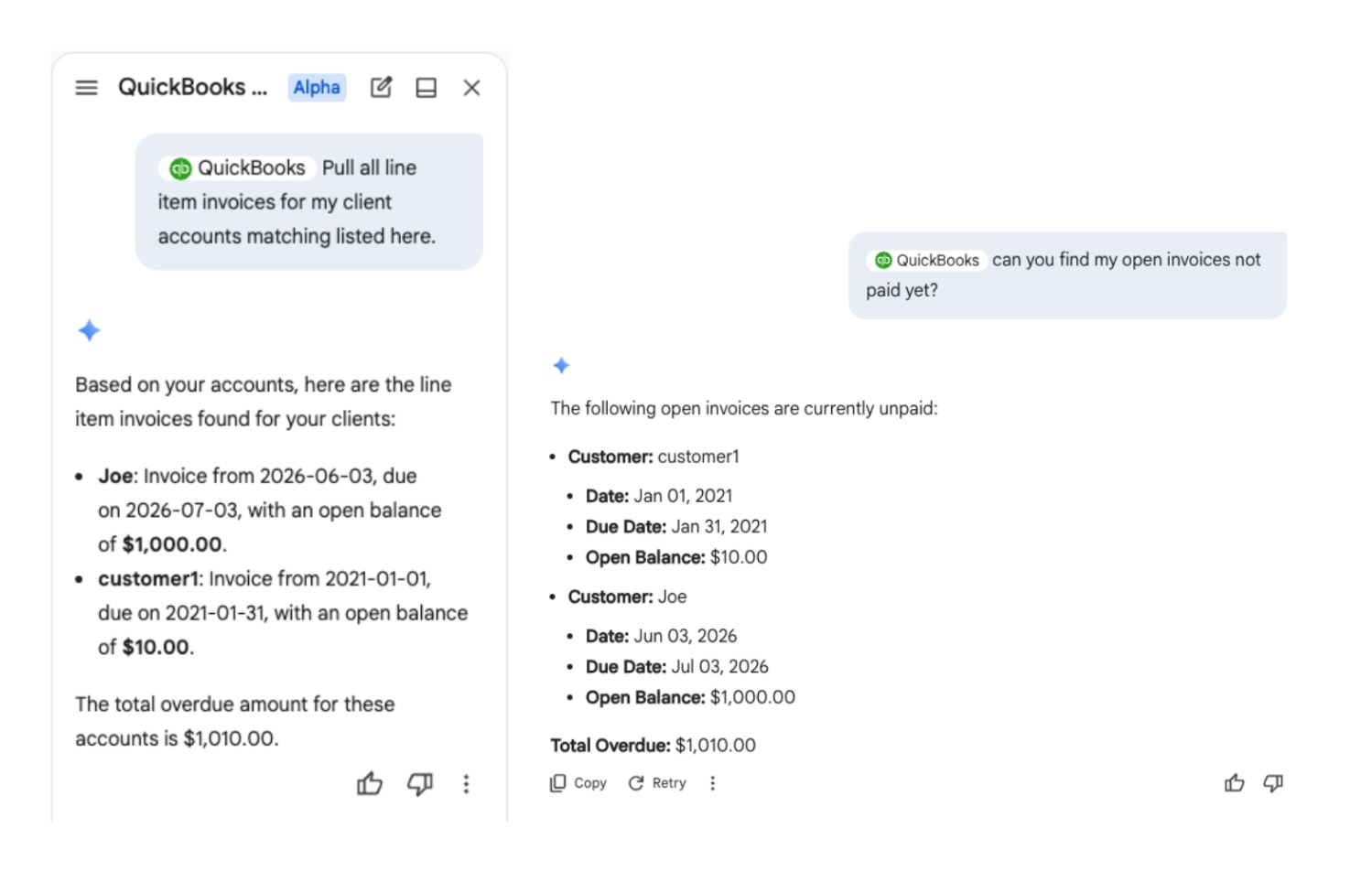Open the hamburger menu in QuickBooks panel
This screenshot has height=871, width=1372.
tap(86, 88)
